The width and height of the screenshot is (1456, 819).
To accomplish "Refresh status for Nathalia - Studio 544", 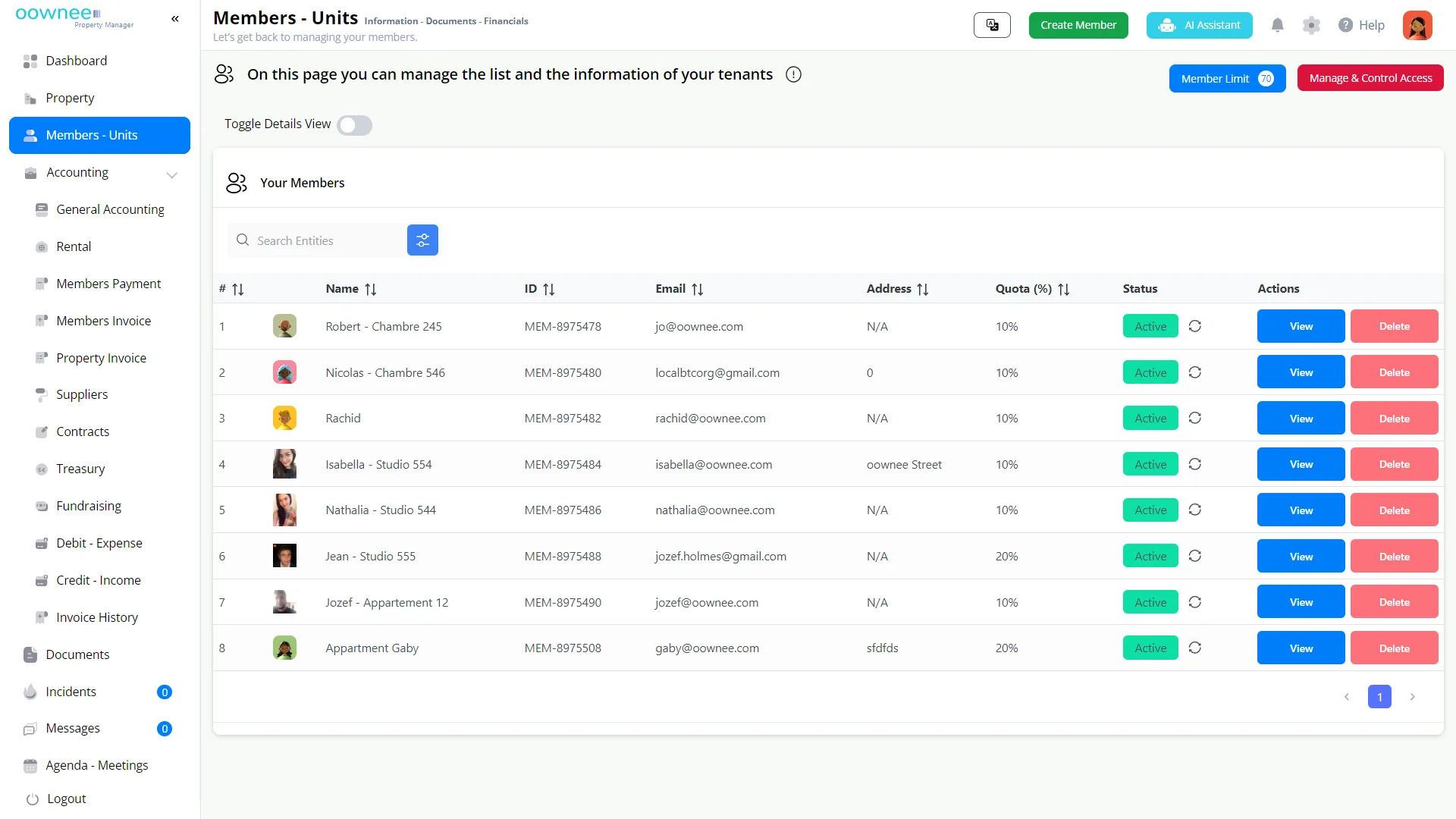I will [x=1195, y=510].
